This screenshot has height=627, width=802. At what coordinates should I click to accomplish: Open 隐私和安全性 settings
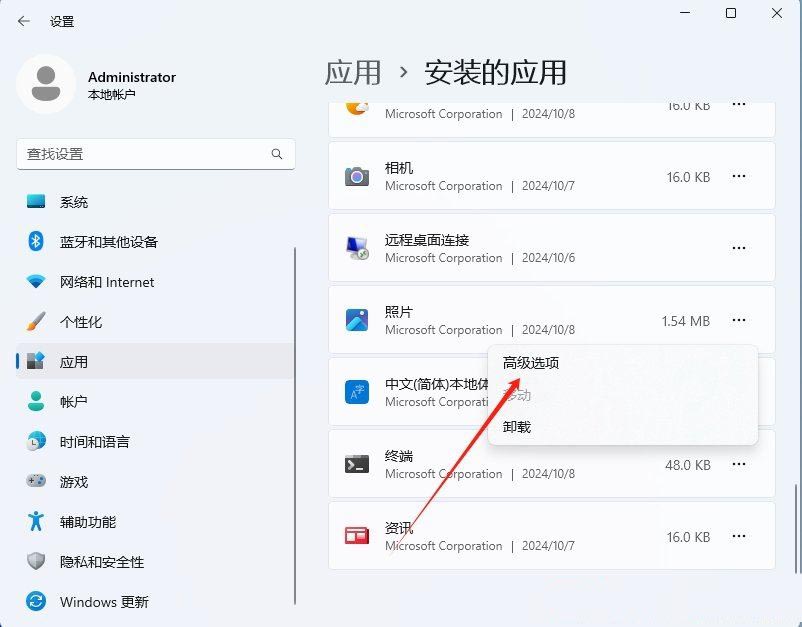155,562
